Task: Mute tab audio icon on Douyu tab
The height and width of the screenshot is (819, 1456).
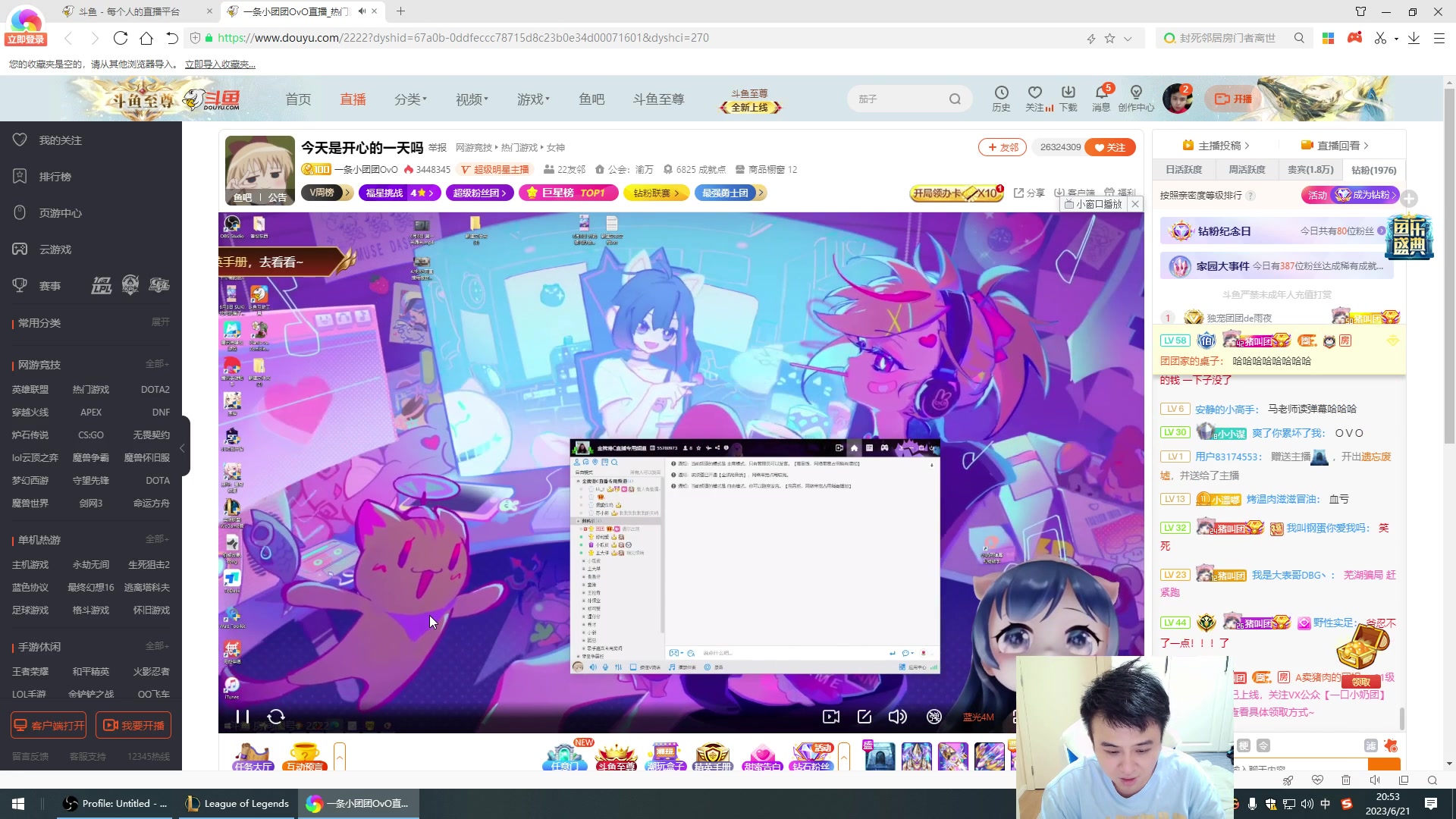Action: 362,11
